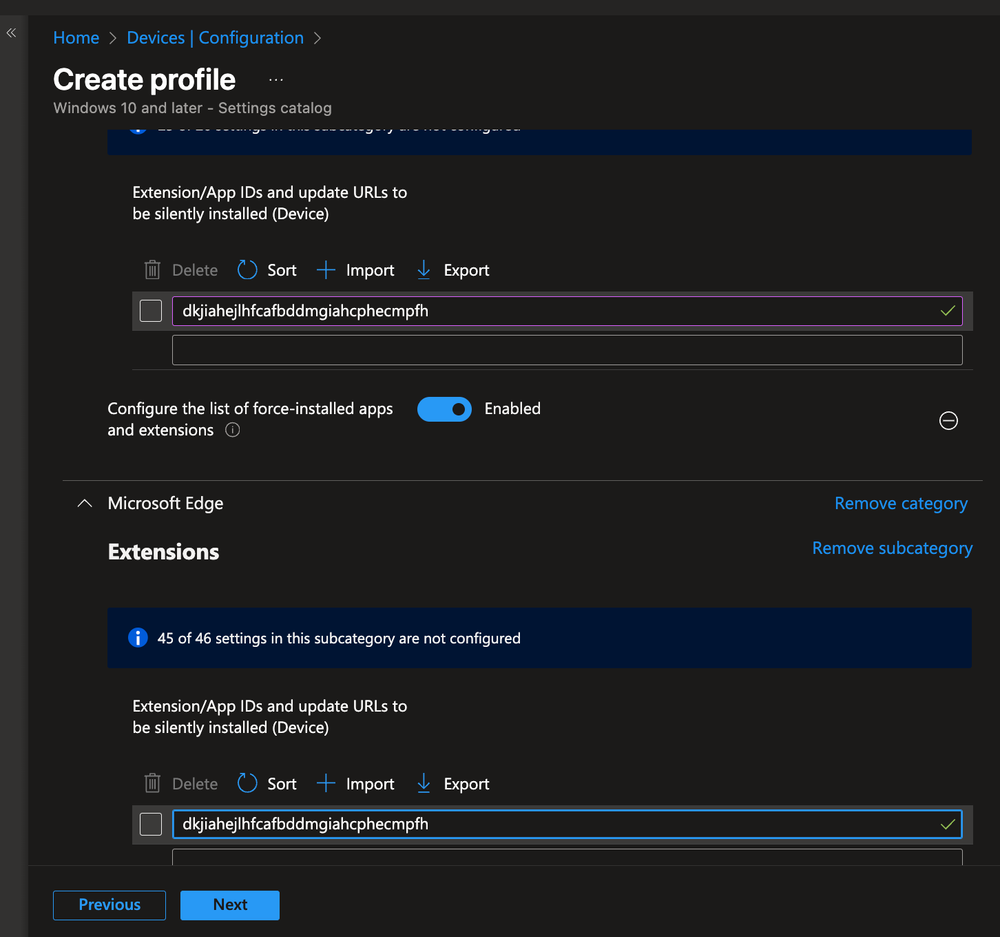Image resolution: width=1000 pixels, height=937 pixels.
Task: Remove force-installed apps setting with minus icon
Action: [x=948, y=421]
